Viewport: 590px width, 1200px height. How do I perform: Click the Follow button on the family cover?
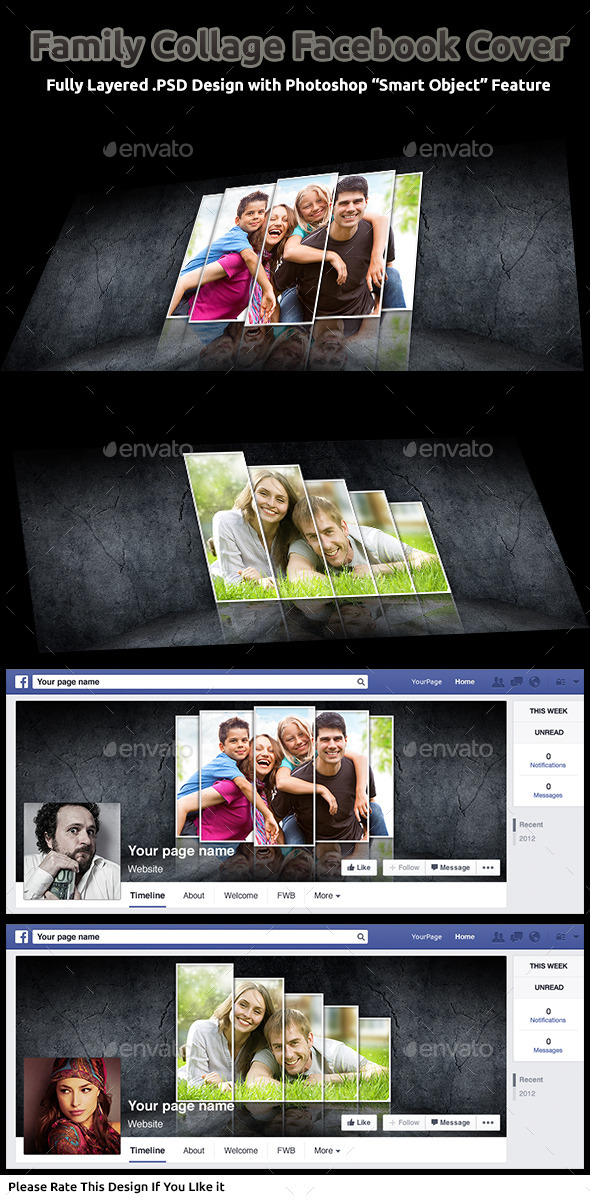404,868
